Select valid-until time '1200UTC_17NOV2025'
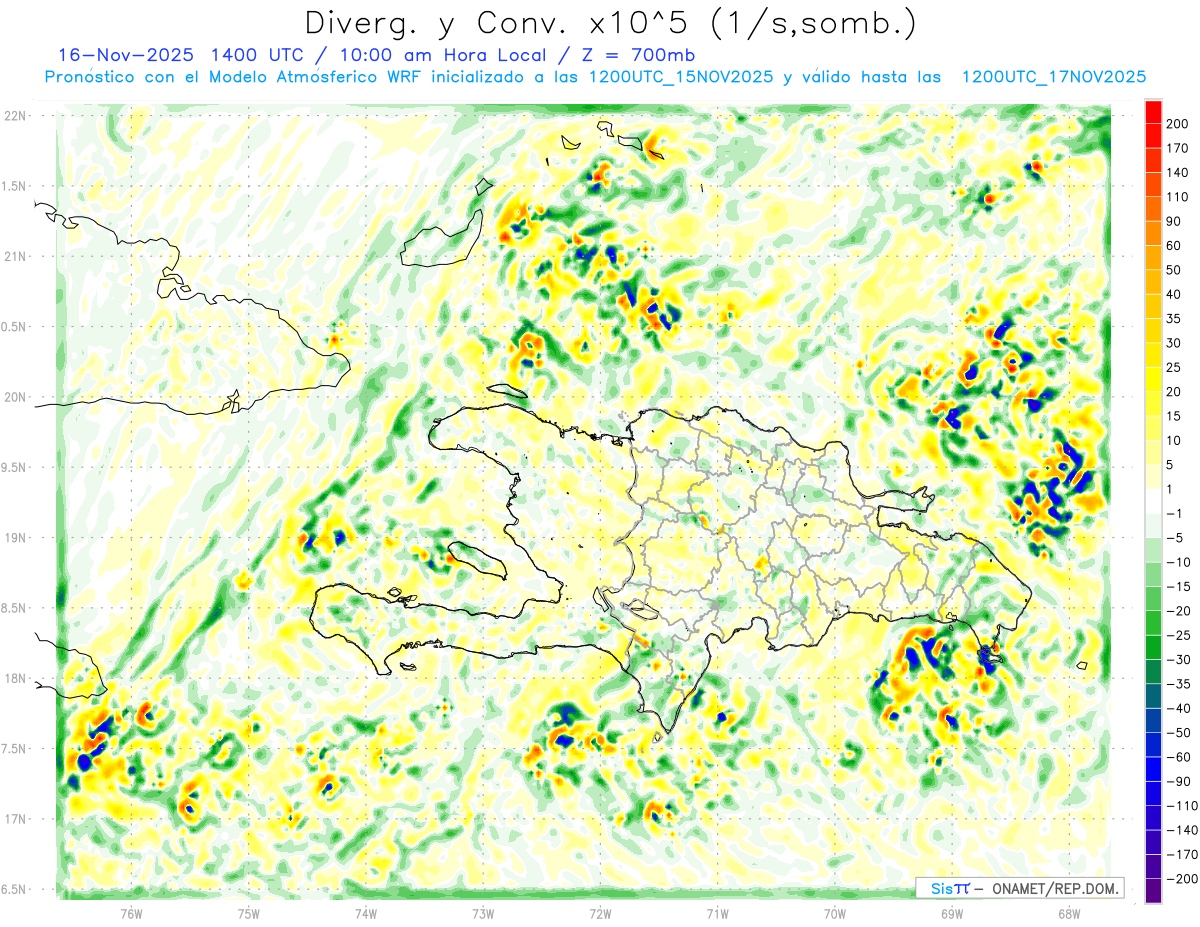Viewport: 1200px width, 927px height. (1053, 77)
